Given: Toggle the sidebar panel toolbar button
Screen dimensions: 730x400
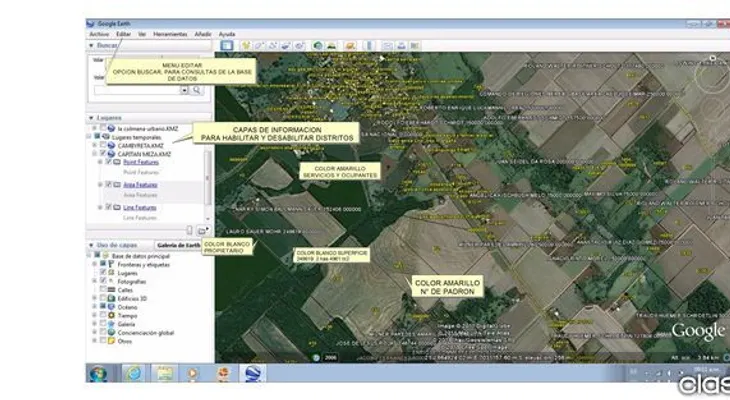Looking at the screenshot, I should tap(227, 46).
